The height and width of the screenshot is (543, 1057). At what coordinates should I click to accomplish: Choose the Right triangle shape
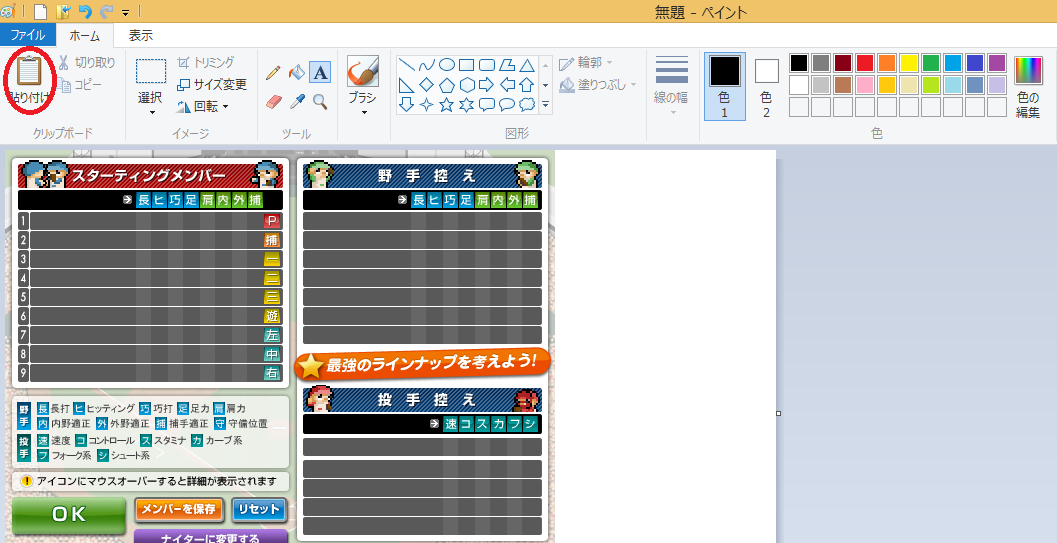(406, 85)
